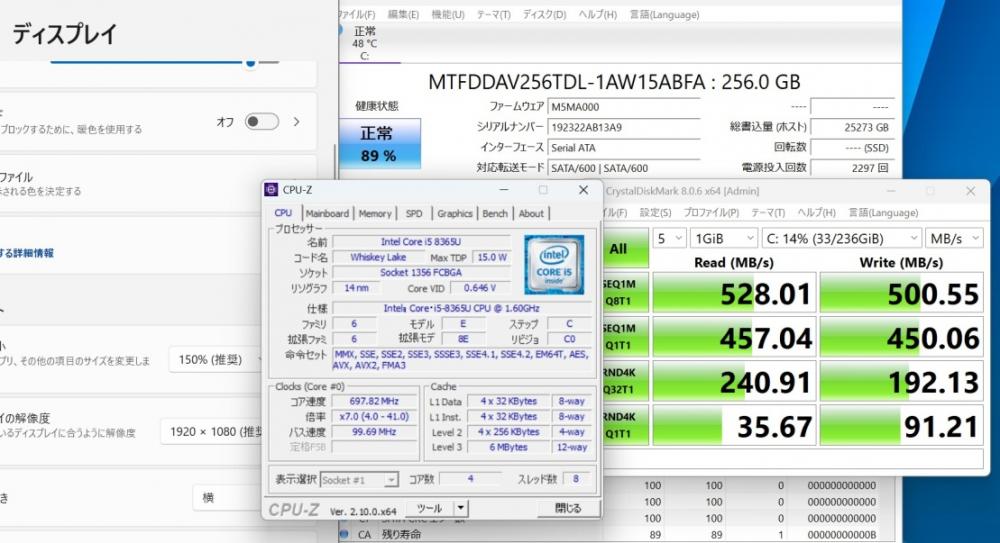This screenshot has width=1000, height=543.
Task: Open テーマ(T) menu in CrystalDiskInfo
Action: pyautogui.click(x=494, y=14)
